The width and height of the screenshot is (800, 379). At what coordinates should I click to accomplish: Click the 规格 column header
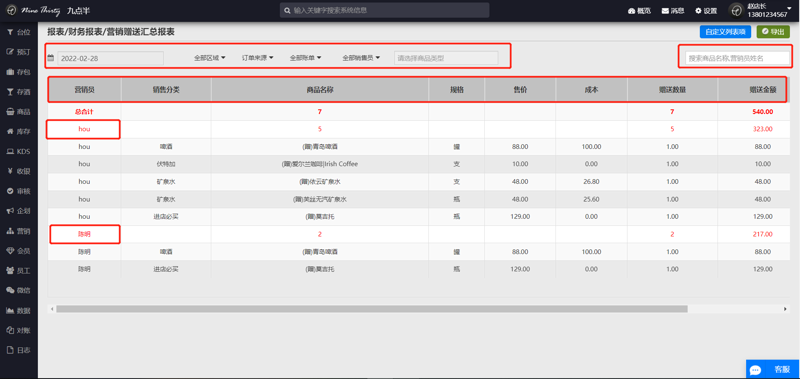pyautogui.click(x=457, y=89)
